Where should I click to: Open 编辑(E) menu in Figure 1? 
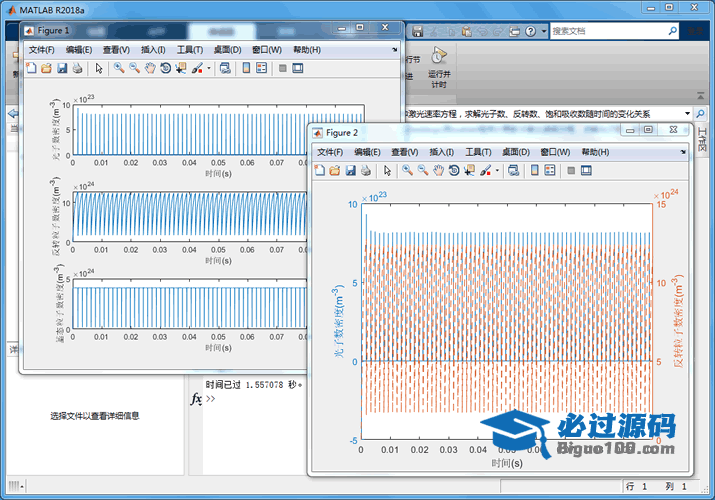(79, 50)
